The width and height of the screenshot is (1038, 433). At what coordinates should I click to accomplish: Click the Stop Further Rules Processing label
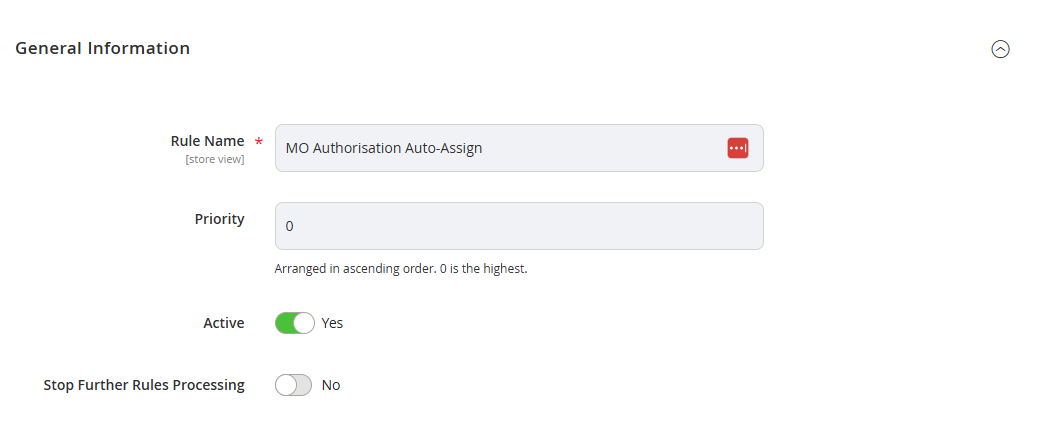coord(144,385)
